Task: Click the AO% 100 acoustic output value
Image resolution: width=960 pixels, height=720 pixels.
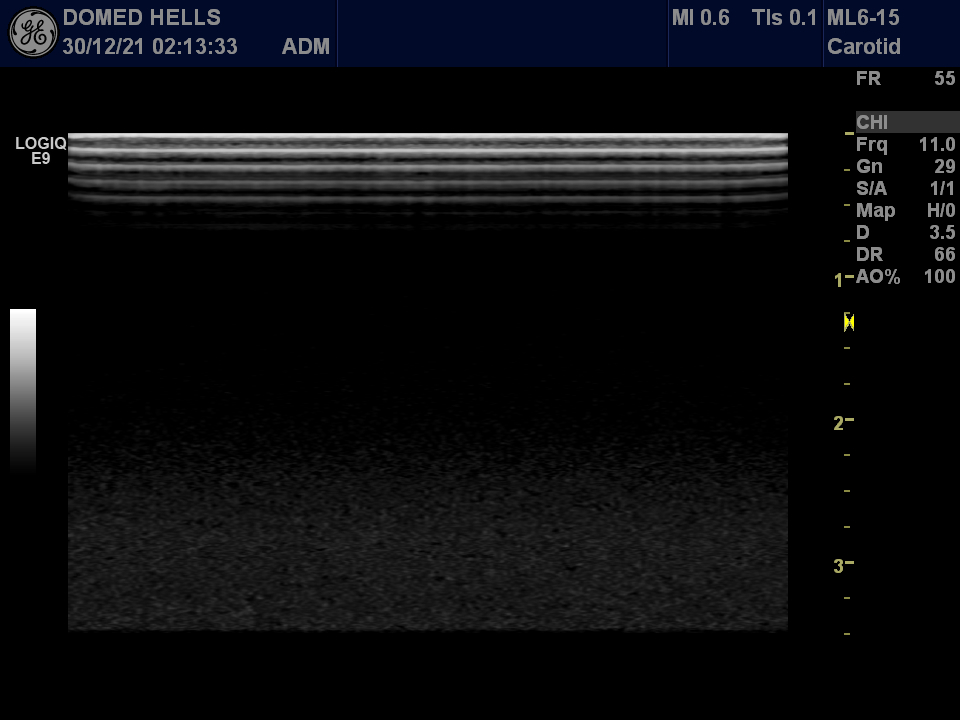Action: tap(905, 277)
